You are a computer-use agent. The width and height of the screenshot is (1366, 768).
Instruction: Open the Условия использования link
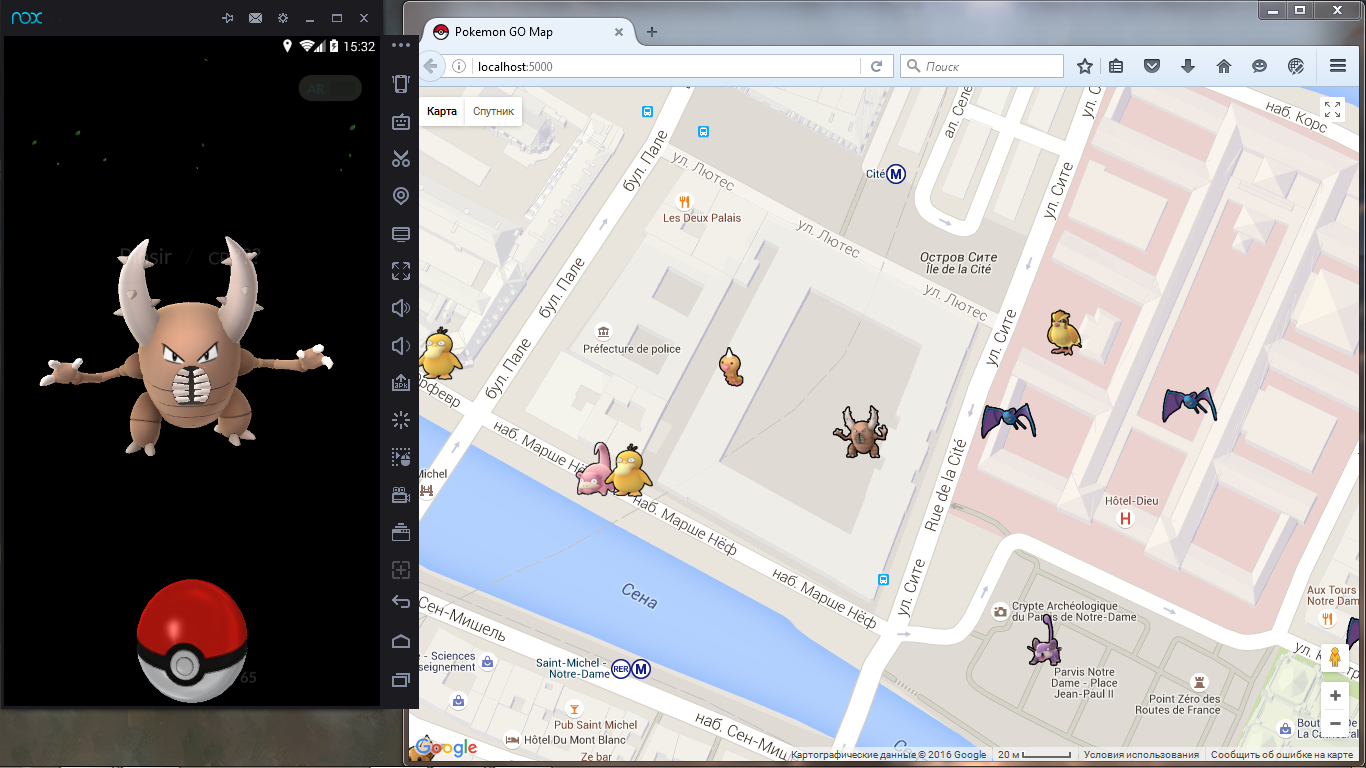[x=1141, y=755]
